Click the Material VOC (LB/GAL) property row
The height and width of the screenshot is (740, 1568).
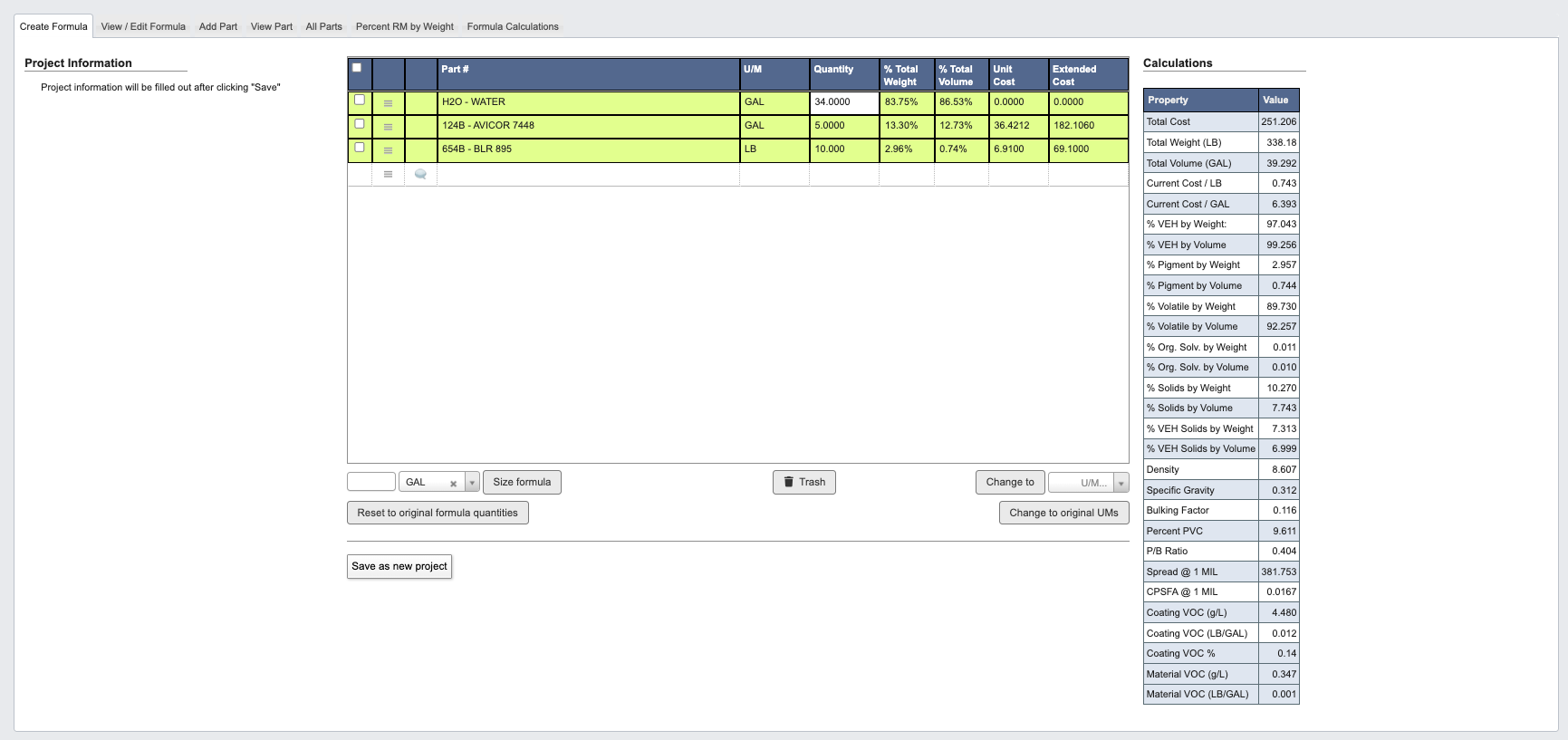[x=1221, y=694]
